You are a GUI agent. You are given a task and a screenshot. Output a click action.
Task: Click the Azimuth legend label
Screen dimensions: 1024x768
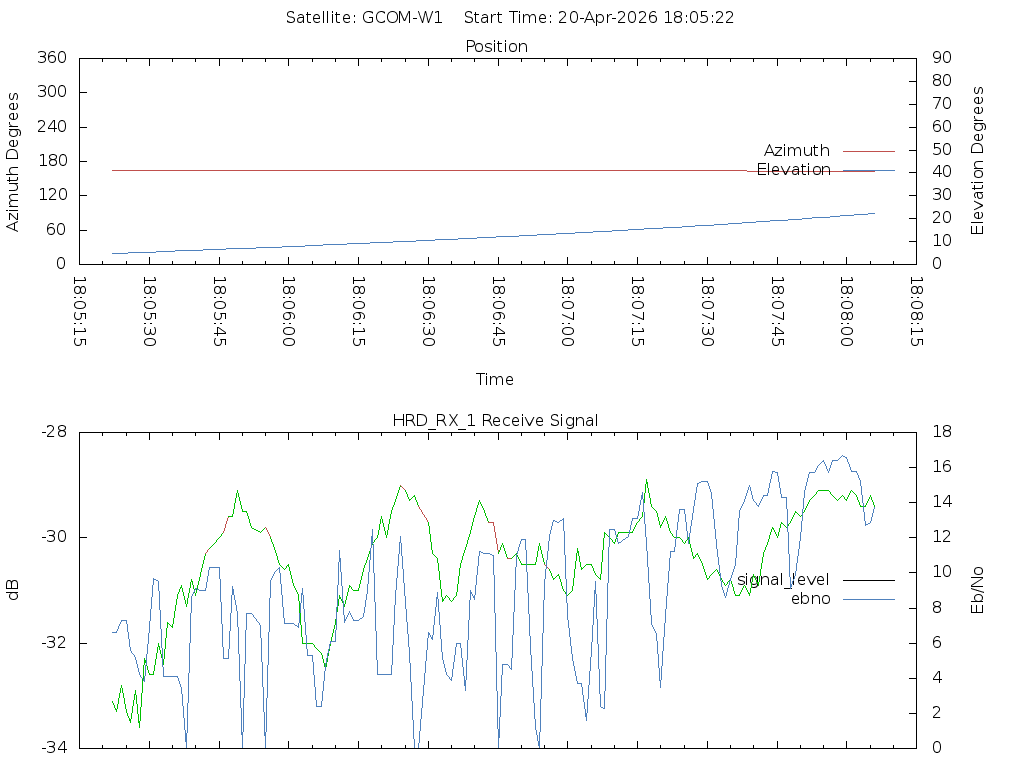pyautogui.click(x=796, y=151)
